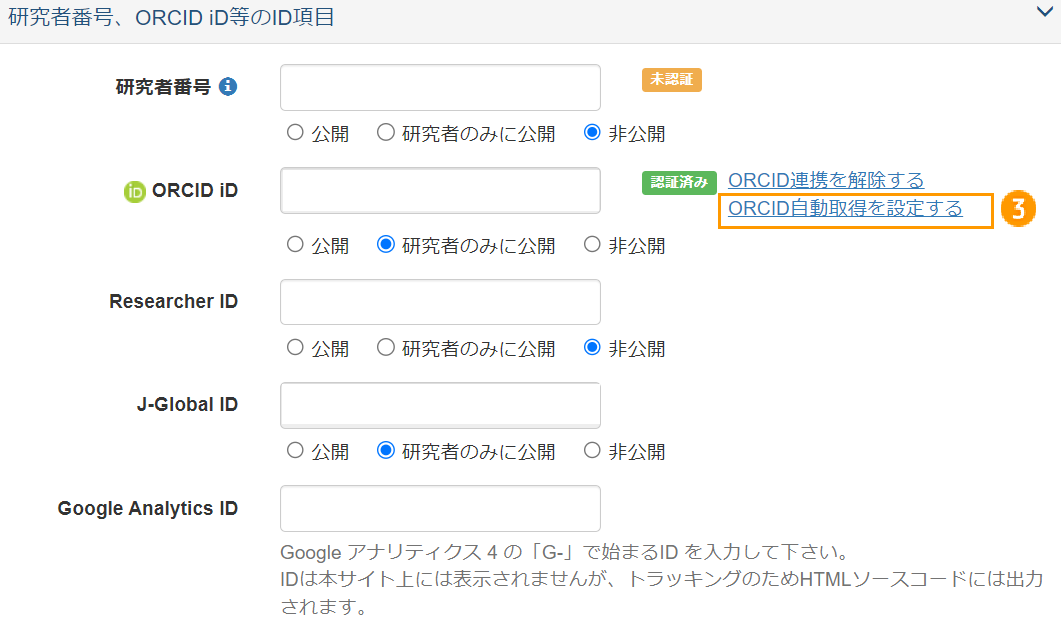Select 非公開 for ORCID iD

tap(591, 245)
